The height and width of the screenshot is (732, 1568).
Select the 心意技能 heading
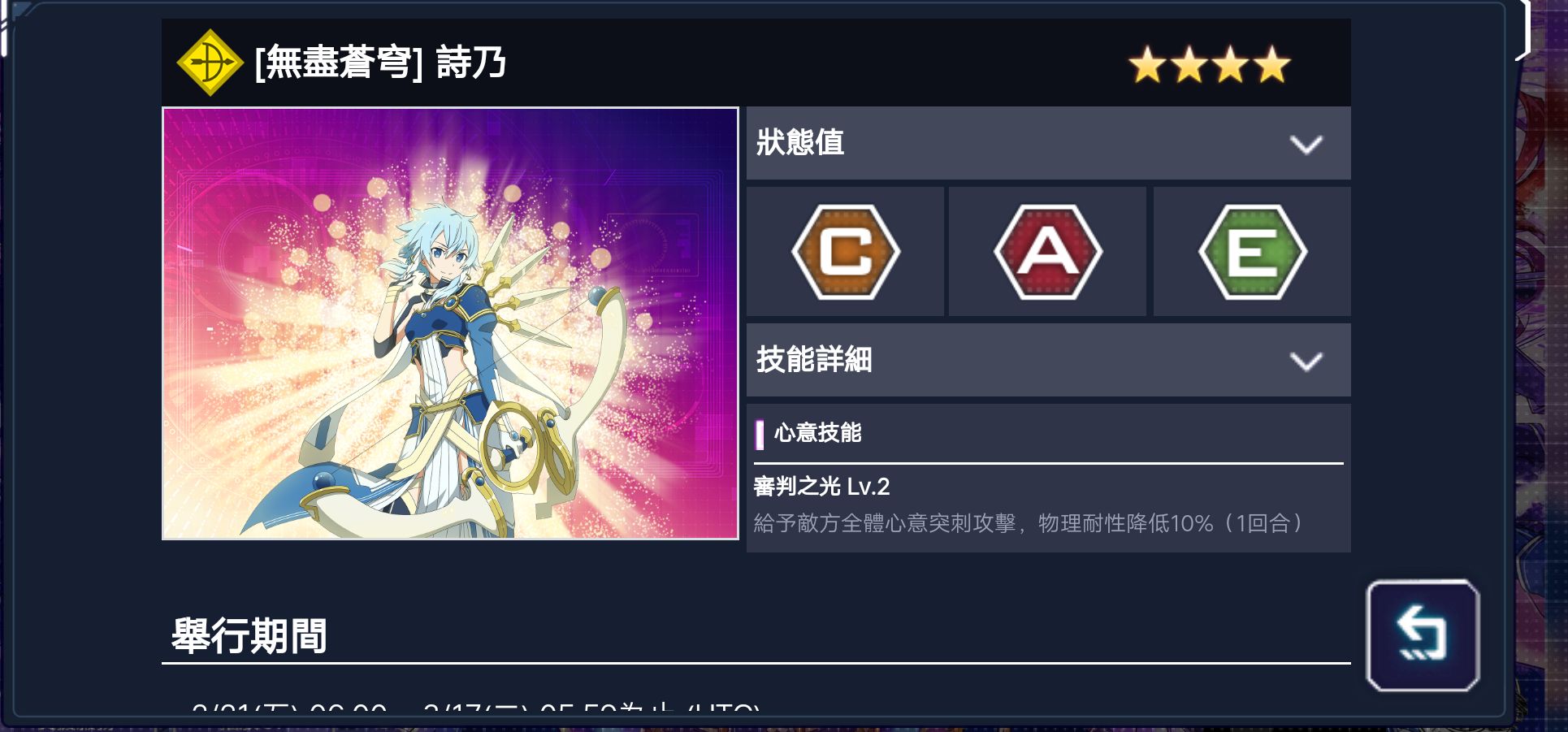click(x=817, y=432)
